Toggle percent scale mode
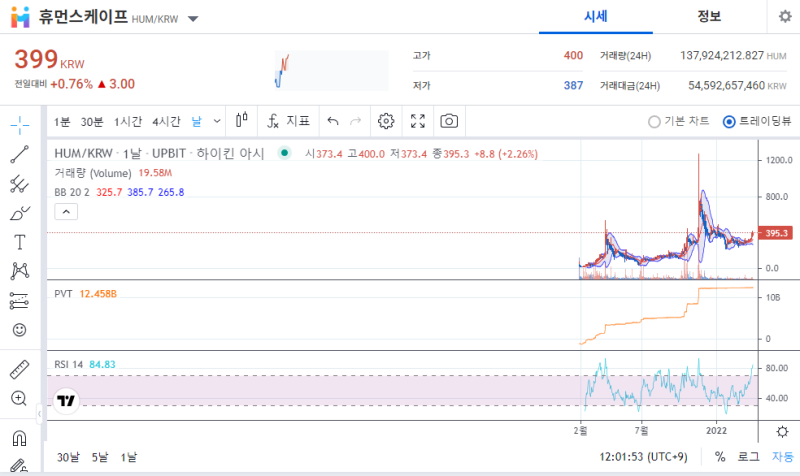This screenshot has height=476, width=800. pyautogui.click(x=720, y=457)
